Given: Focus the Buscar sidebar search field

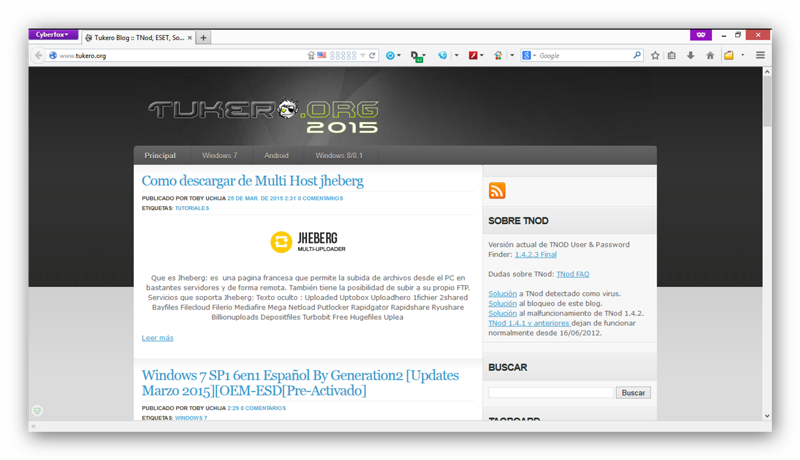Looking at the screenshot, I should pos(551,393).
